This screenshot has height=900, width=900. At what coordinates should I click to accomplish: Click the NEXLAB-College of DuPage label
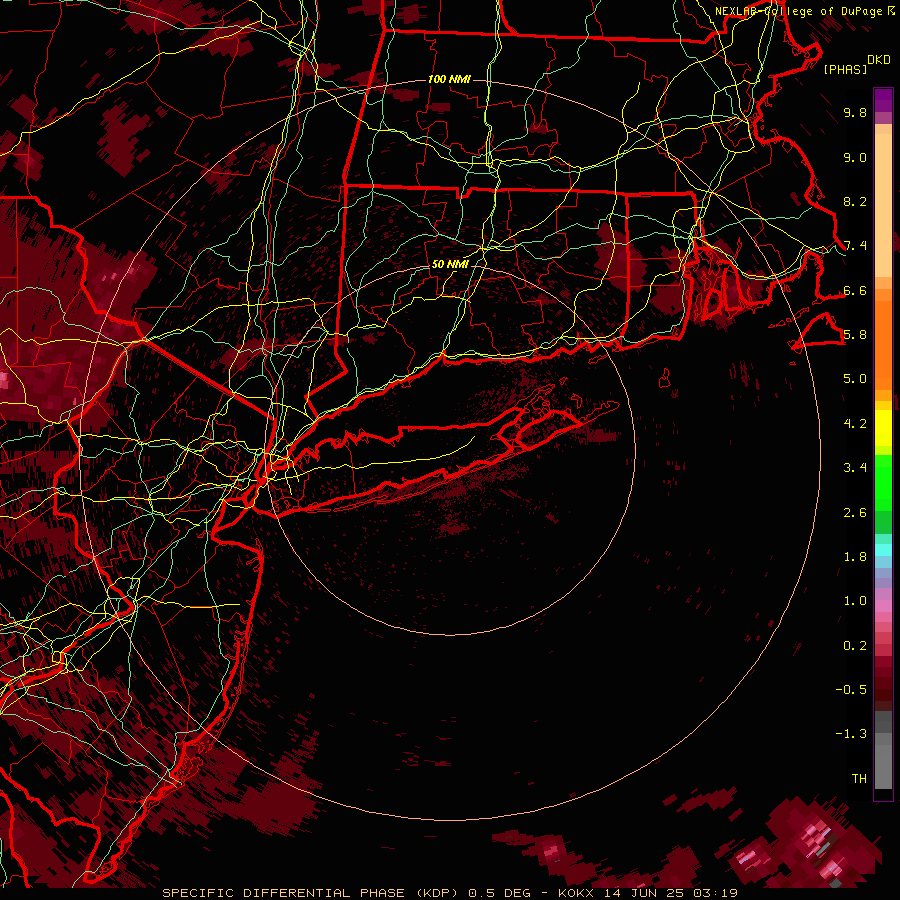800,11
